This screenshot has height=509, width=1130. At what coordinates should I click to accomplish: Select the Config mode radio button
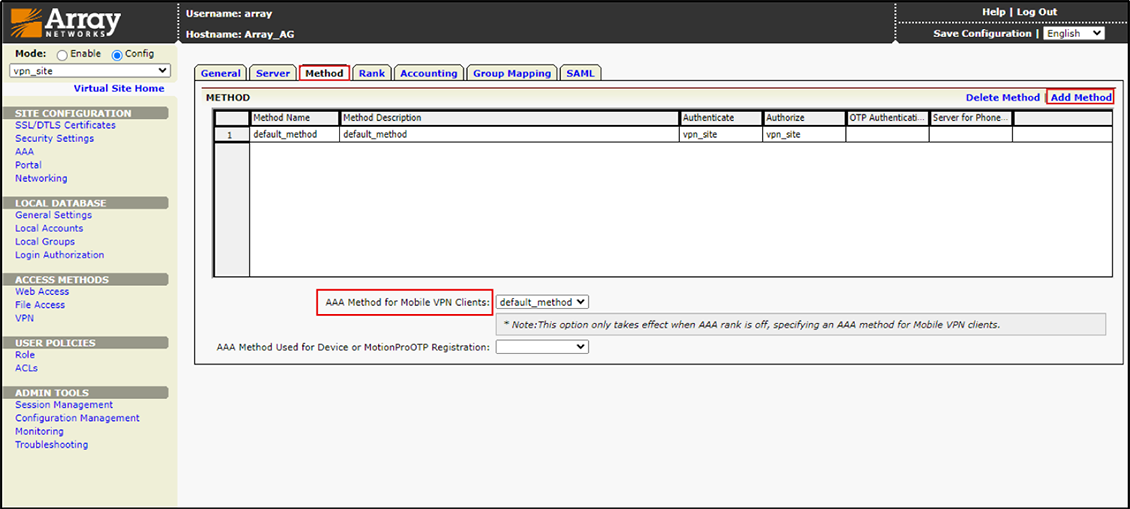tap(116, 55)
